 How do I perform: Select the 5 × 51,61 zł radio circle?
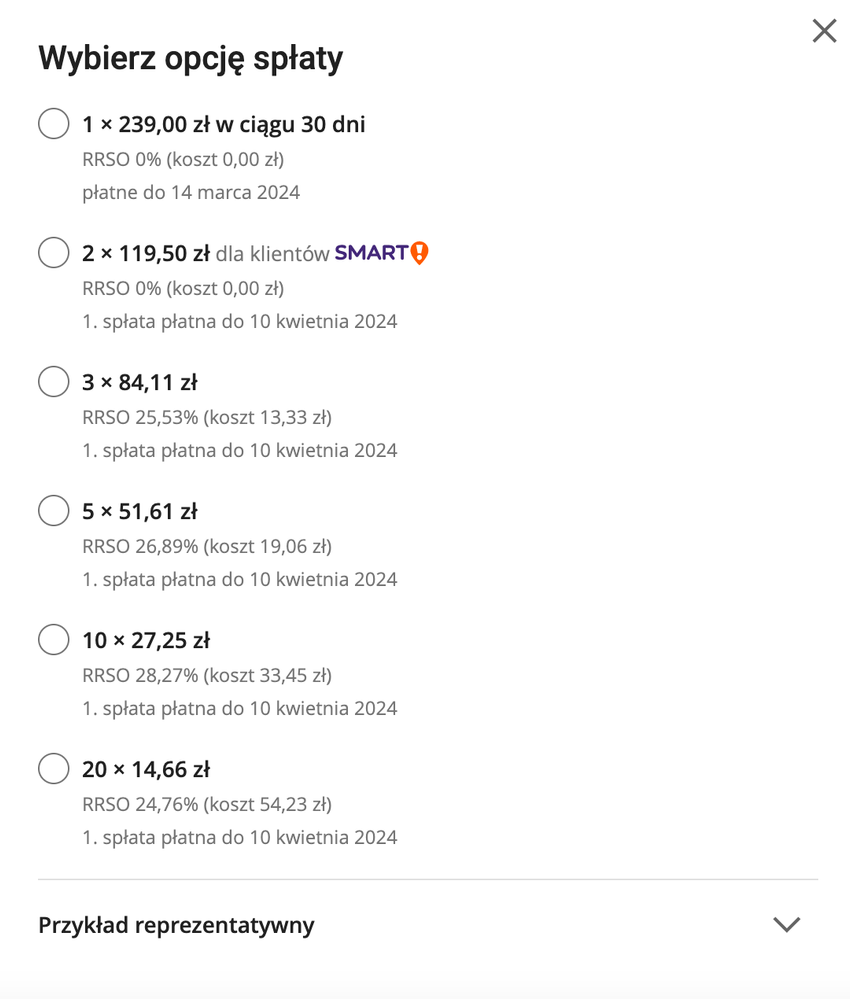coord(53,511)
